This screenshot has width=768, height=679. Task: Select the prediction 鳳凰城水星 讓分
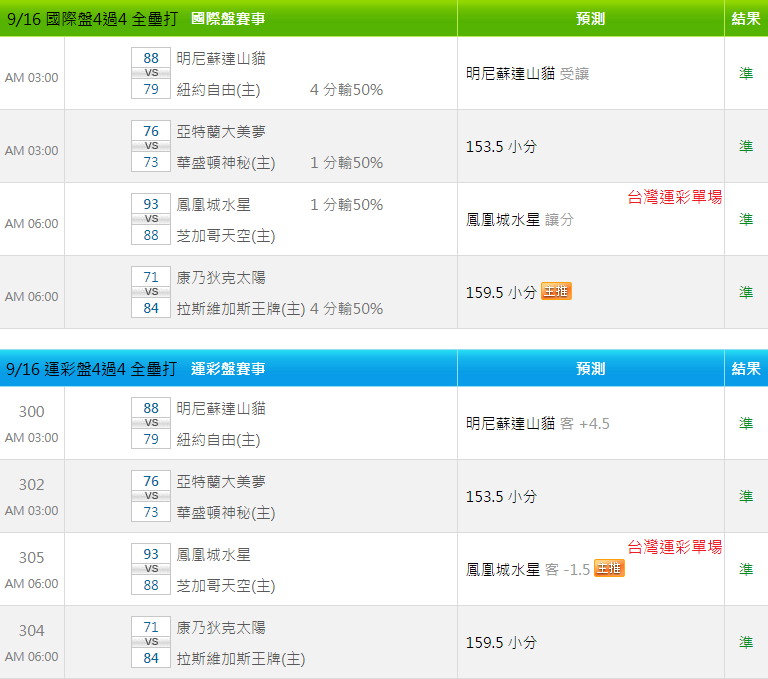coord(520,219)
